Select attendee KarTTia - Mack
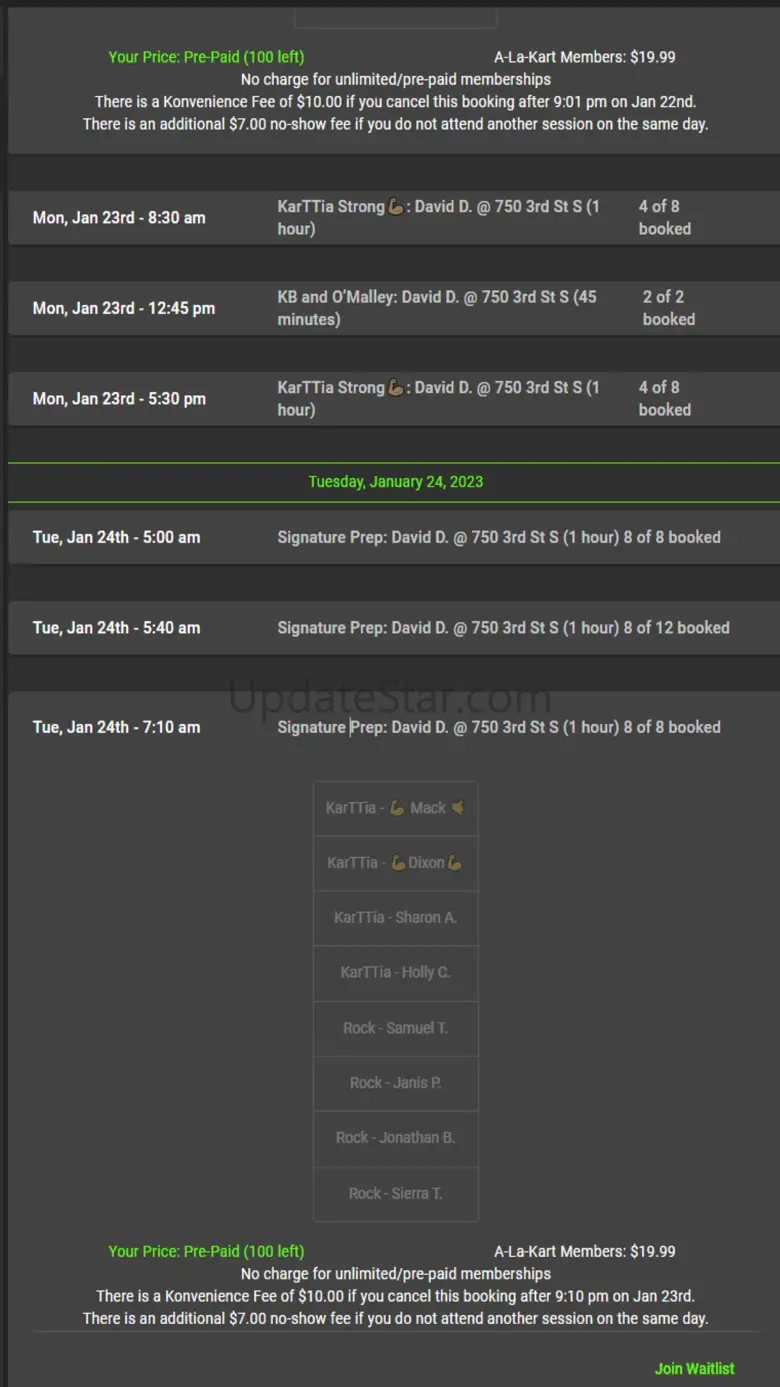Image resolution: width=780 pixels, height=1387 pixels. pyautogui.click(x=396, y=808)
